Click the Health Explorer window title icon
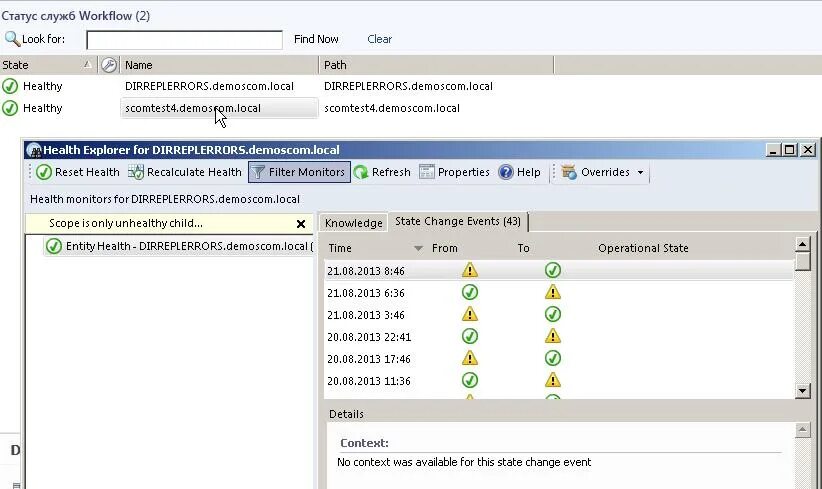822x489 pixels. coord(34,150)
